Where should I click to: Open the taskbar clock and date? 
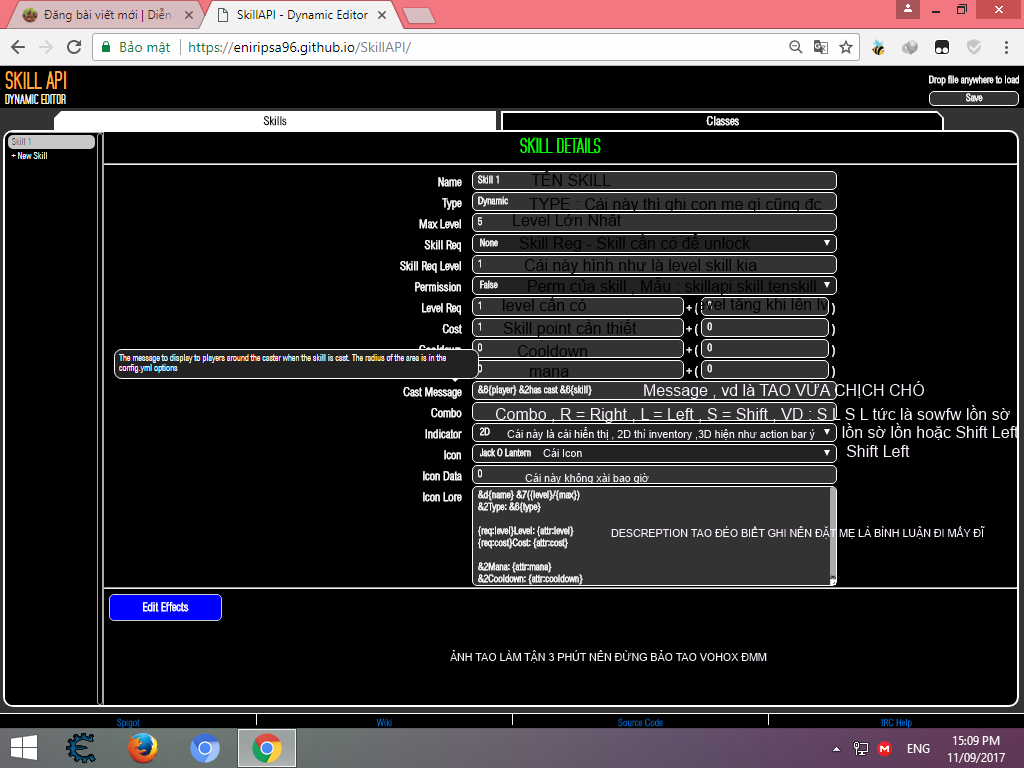[x=976, y=748]
